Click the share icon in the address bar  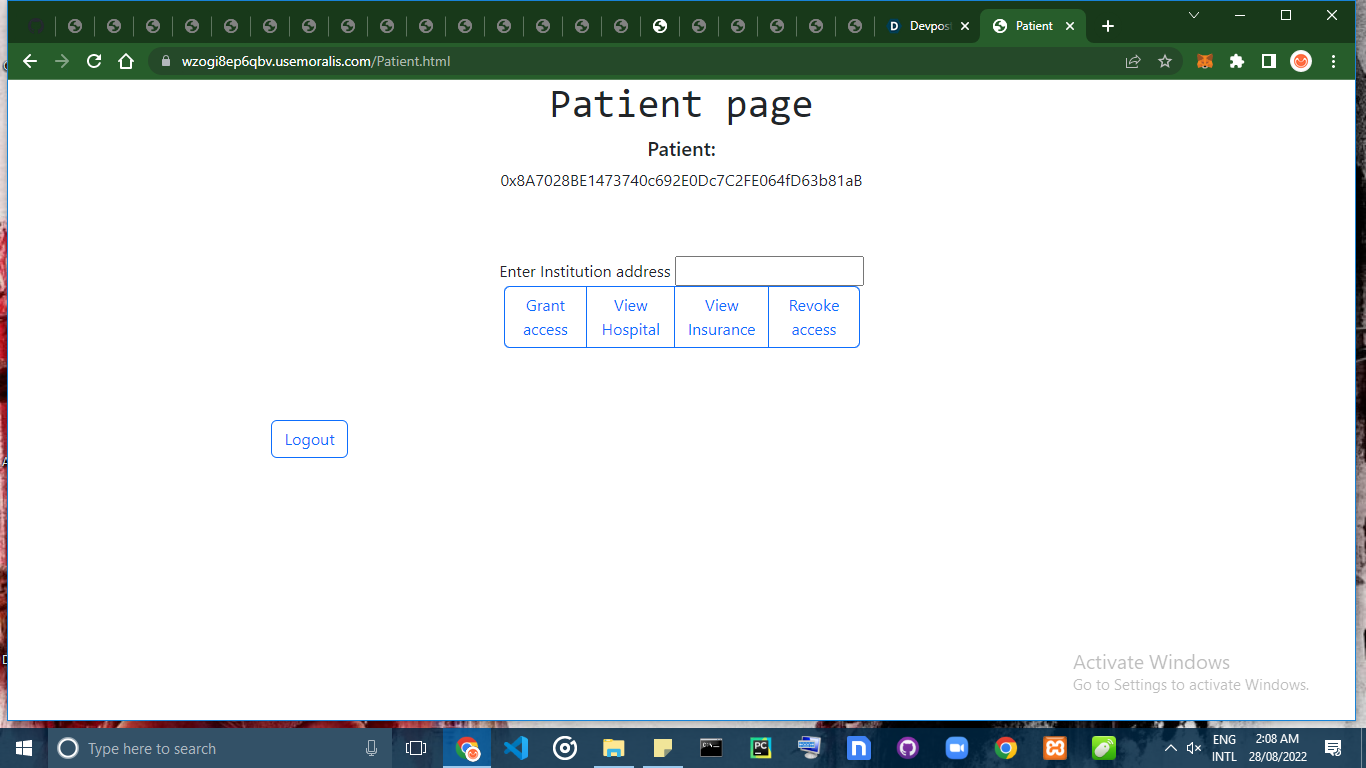pos(1132,61)
